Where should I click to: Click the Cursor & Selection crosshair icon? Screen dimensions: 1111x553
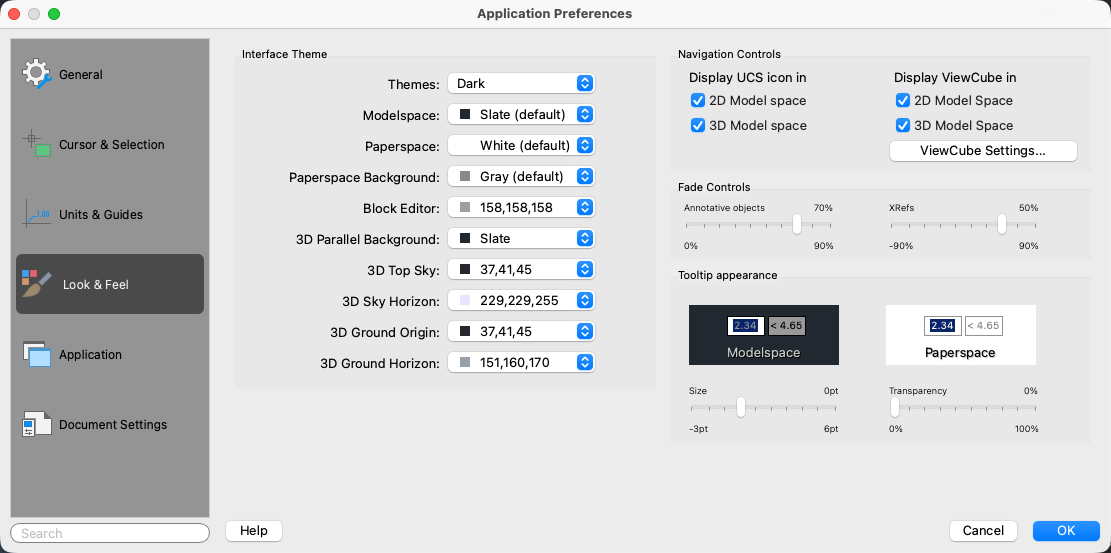[36, 144]
